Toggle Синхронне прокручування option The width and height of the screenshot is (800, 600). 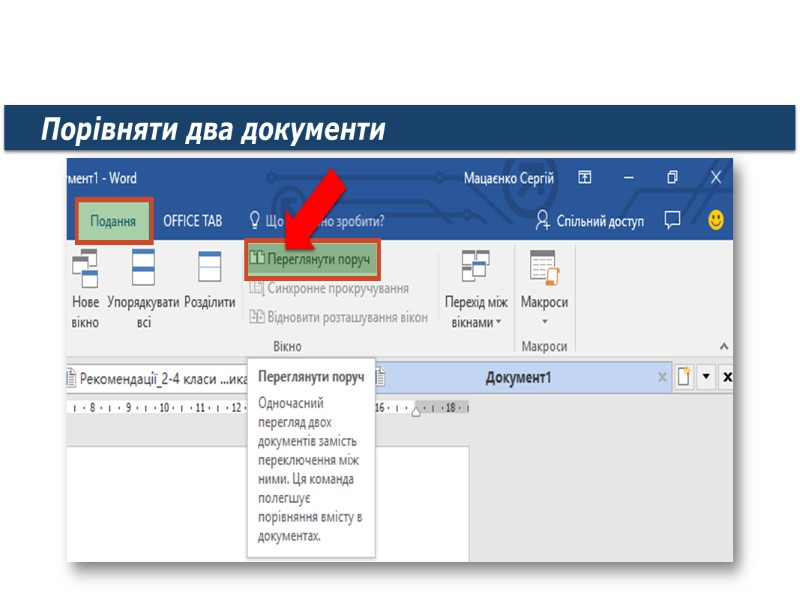pyautogui.click(x=330, y=289)
